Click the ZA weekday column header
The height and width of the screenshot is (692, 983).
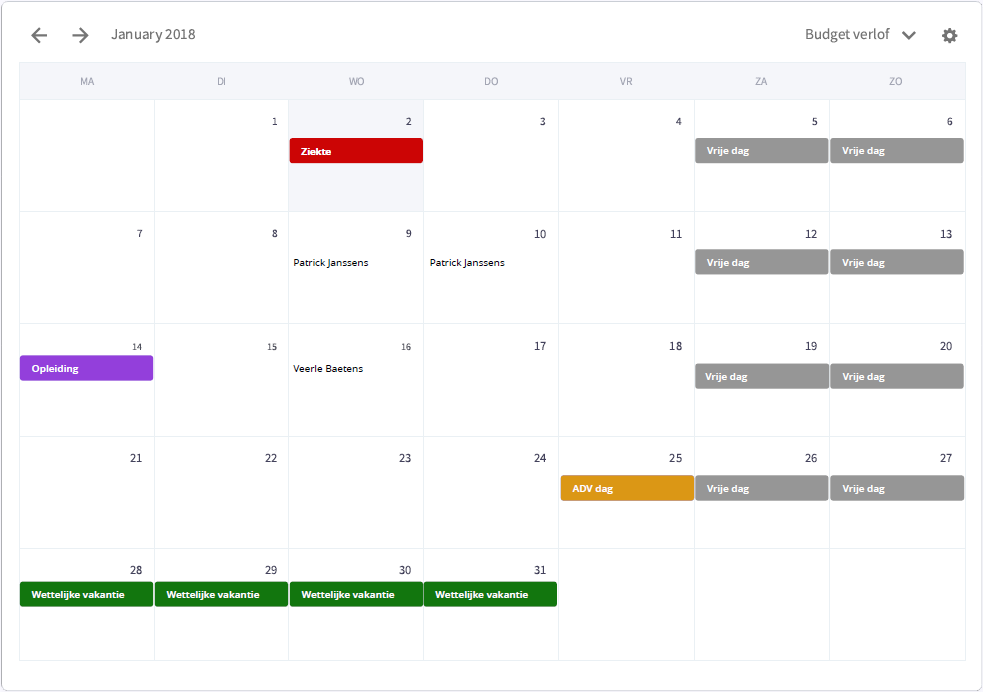click(x=761, y=81)
